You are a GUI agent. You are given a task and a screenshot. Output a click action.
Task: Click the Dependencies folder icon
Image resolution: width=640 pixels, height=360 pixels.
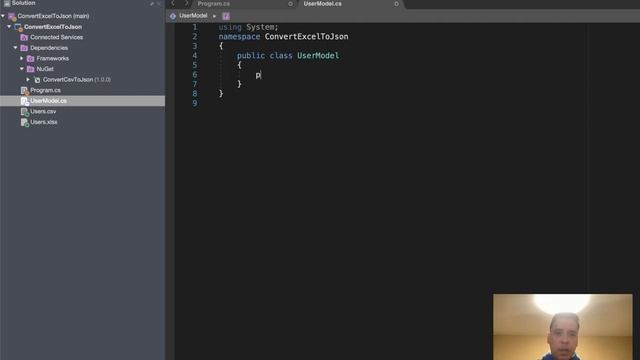point(24,48)
